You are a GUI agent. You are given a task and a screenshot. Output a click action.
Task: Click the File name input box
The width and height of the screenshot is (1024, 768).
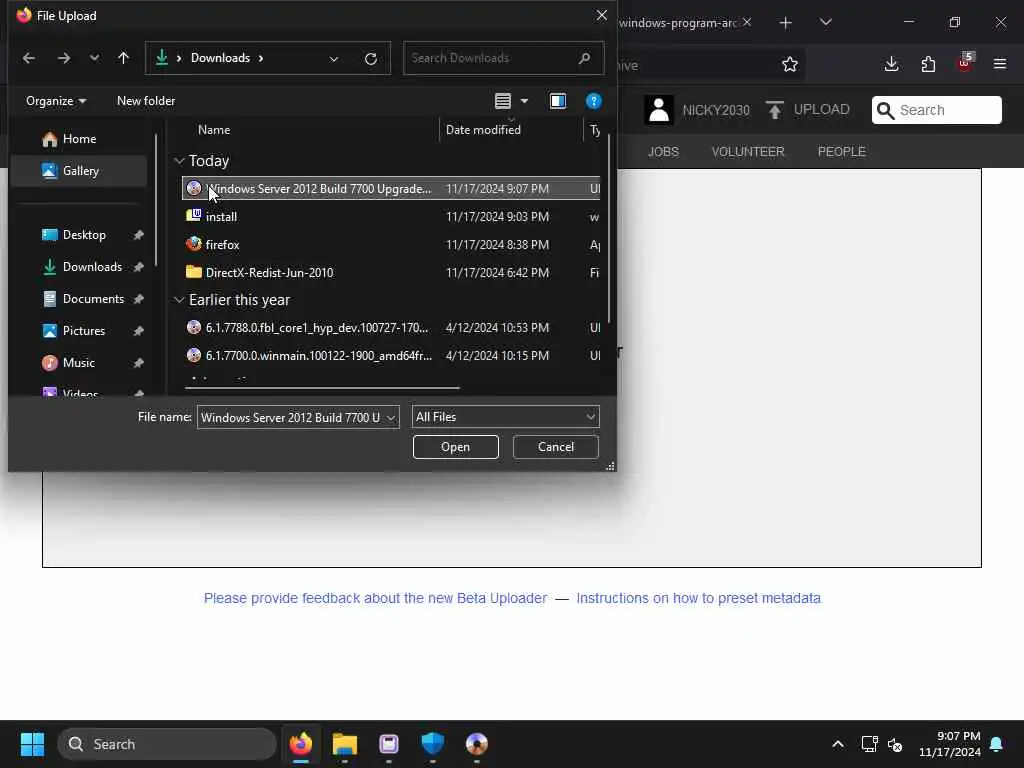click(291, 417)
